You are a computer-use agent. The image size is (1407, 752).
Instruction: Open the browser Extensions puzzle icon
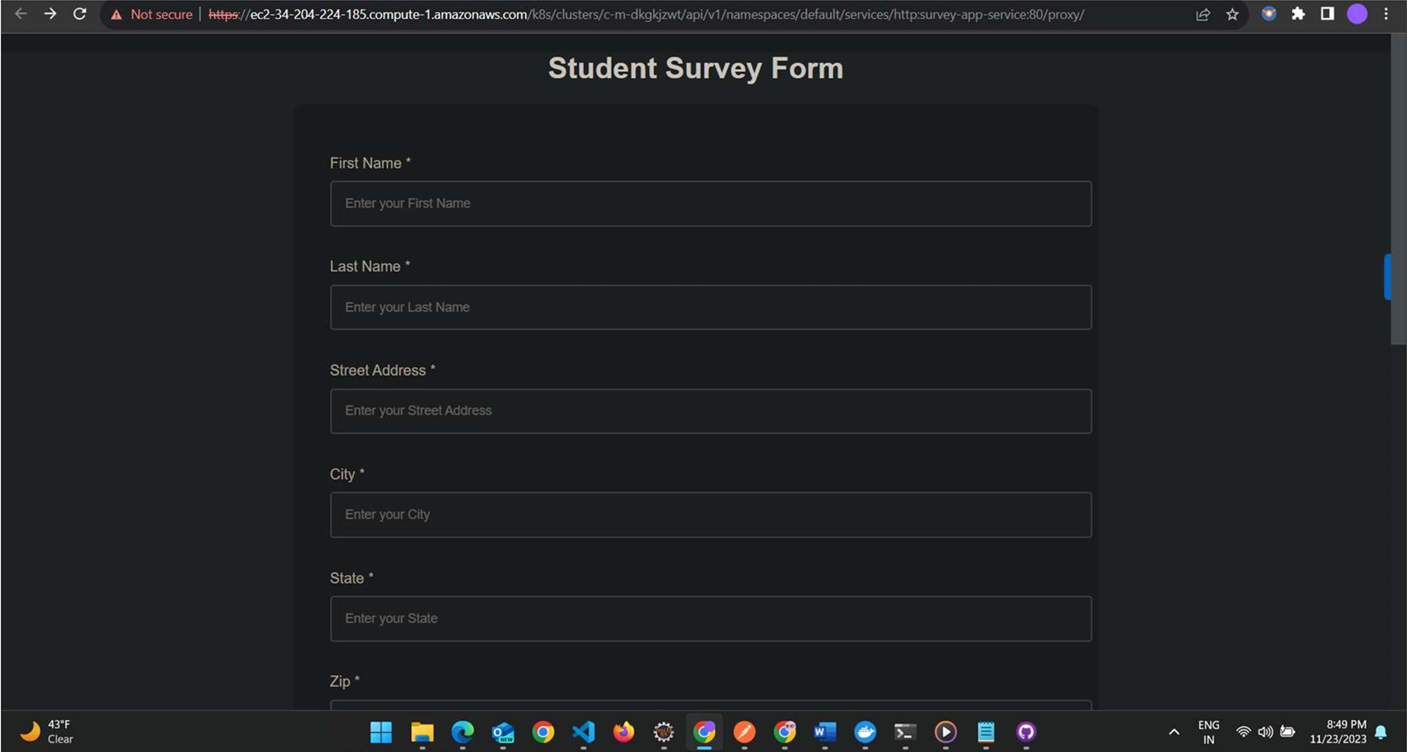coord(1298,14)
